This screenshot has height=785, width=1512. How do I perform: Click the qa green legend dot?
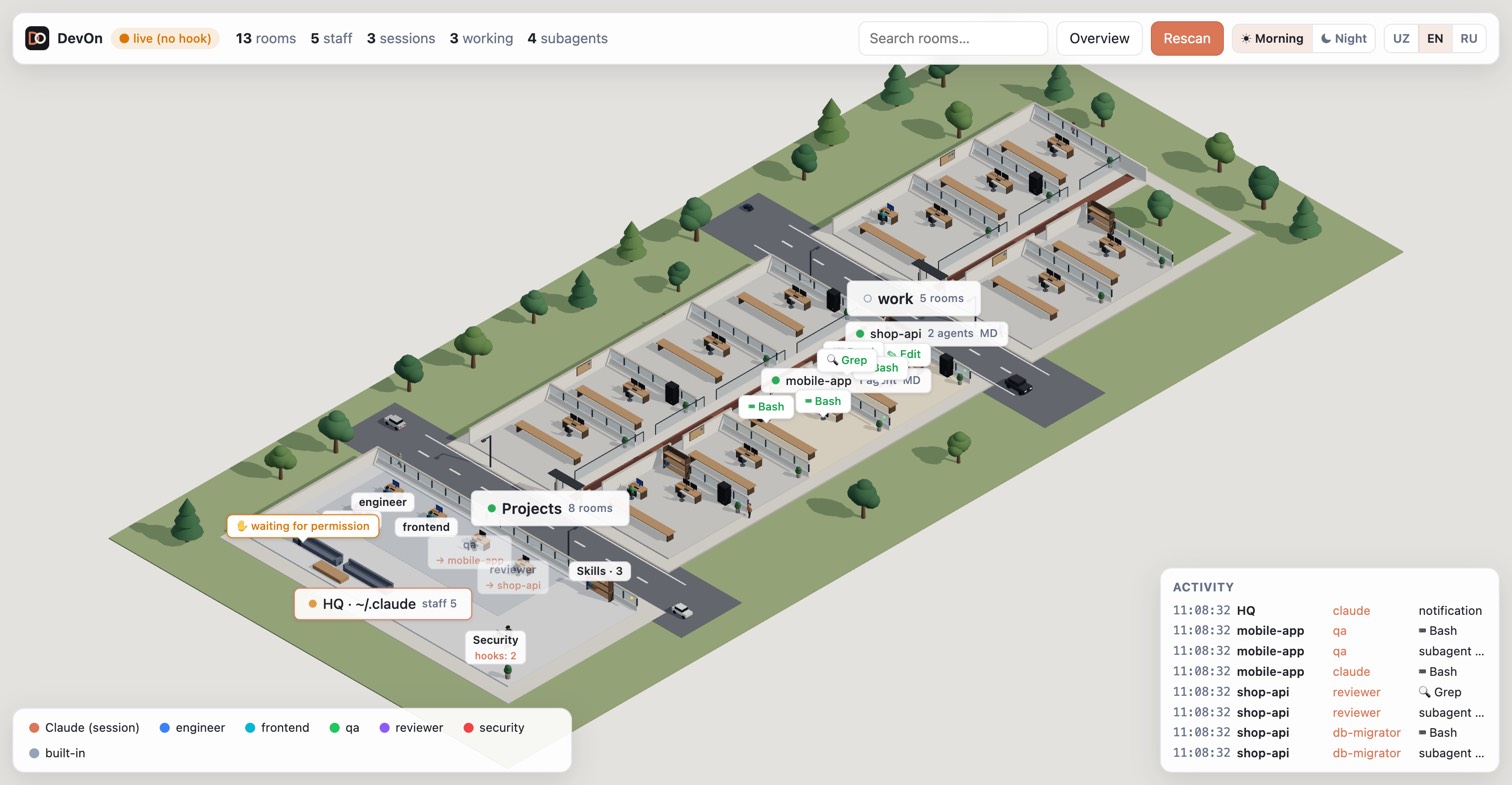point(335,728)
